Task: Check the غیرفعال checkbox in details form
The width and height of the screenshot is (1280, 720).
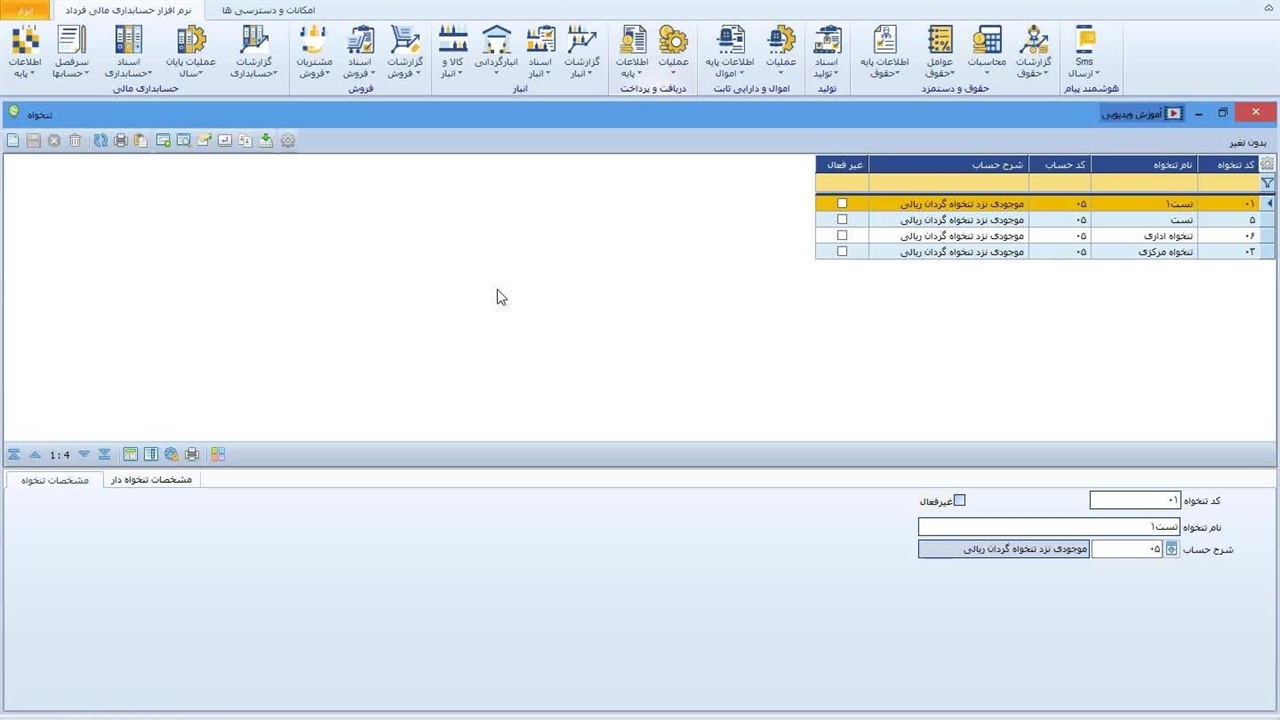Action: click(960, 501)
